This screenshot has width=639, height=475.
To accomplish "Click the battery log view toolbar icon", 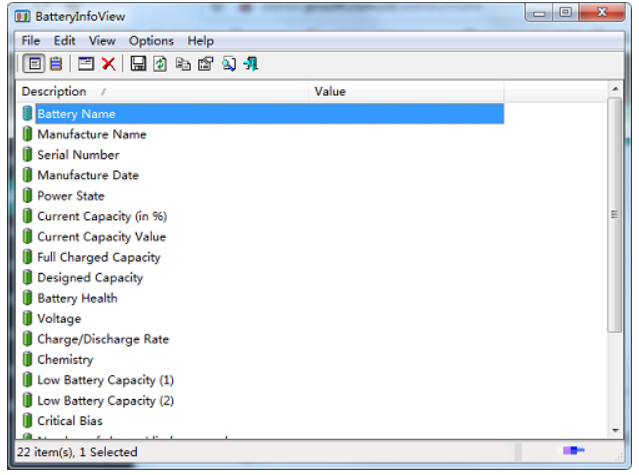I will [x=55, y=64].
